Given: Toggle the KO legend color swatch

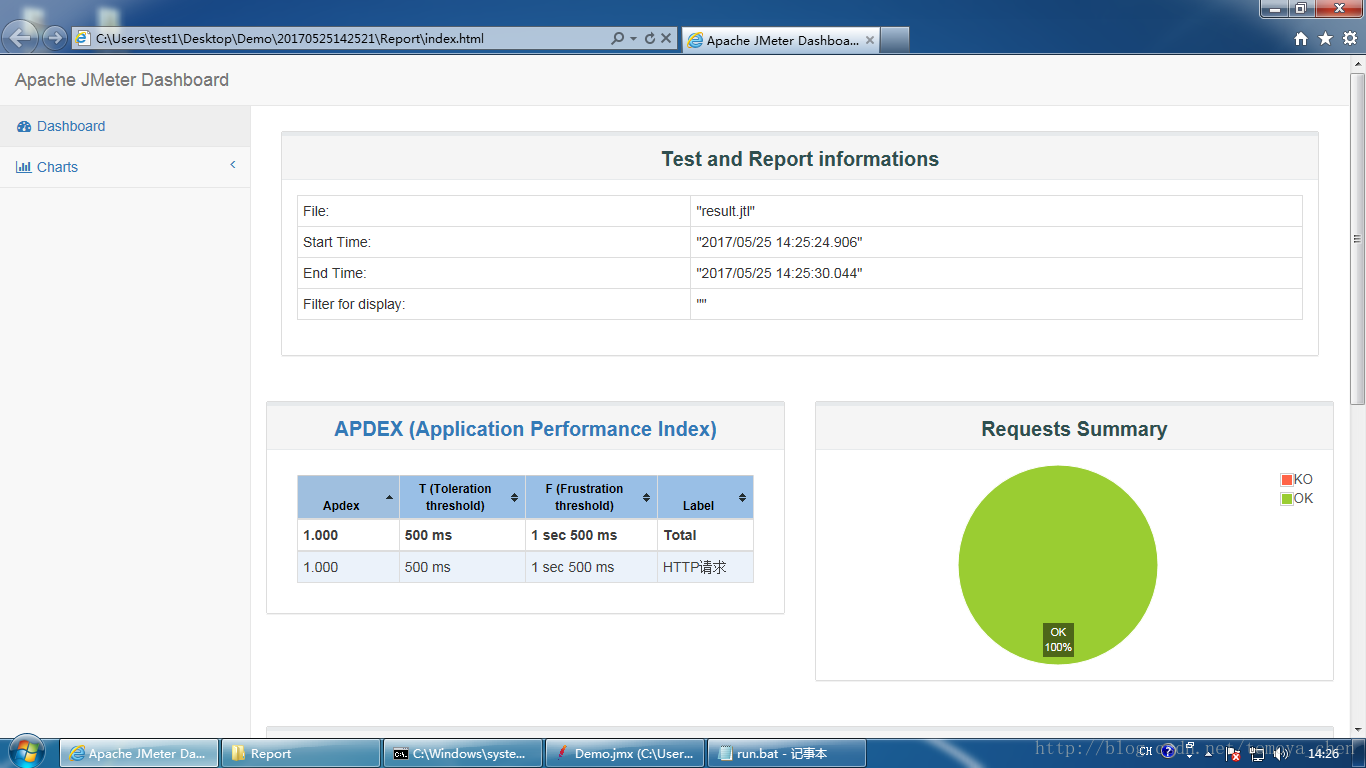Looking at the screenshot, I should 1286,480.
